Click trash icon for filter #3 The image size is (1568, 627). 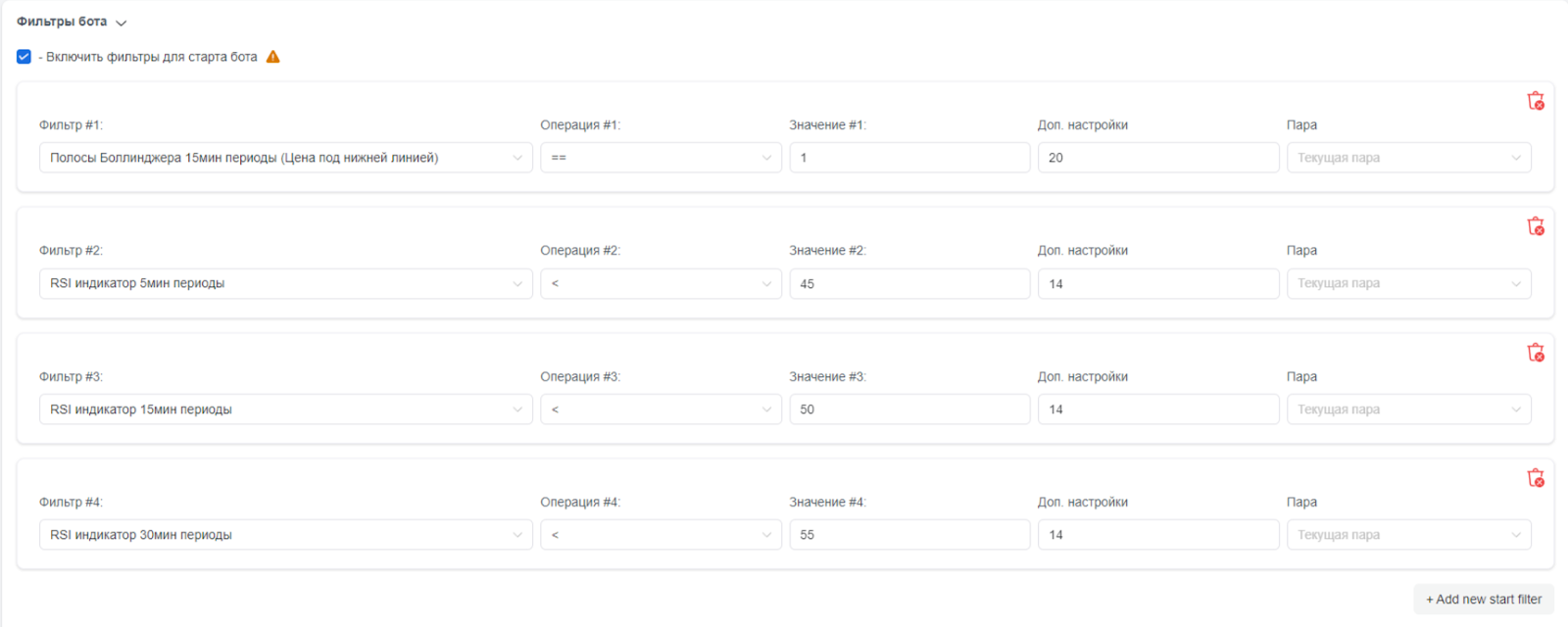[1536, 353]
